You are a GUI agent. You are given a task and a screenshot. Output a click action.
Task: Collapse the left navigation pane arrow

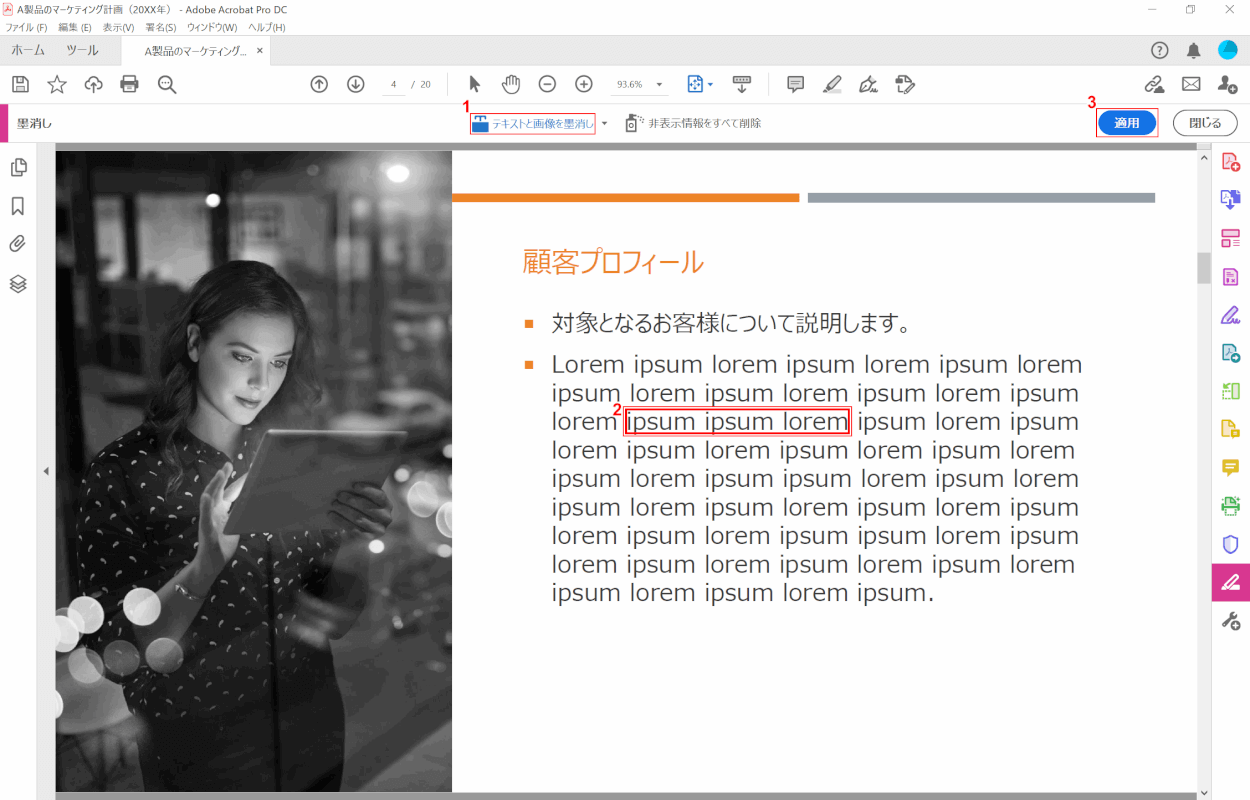(45, 470)
